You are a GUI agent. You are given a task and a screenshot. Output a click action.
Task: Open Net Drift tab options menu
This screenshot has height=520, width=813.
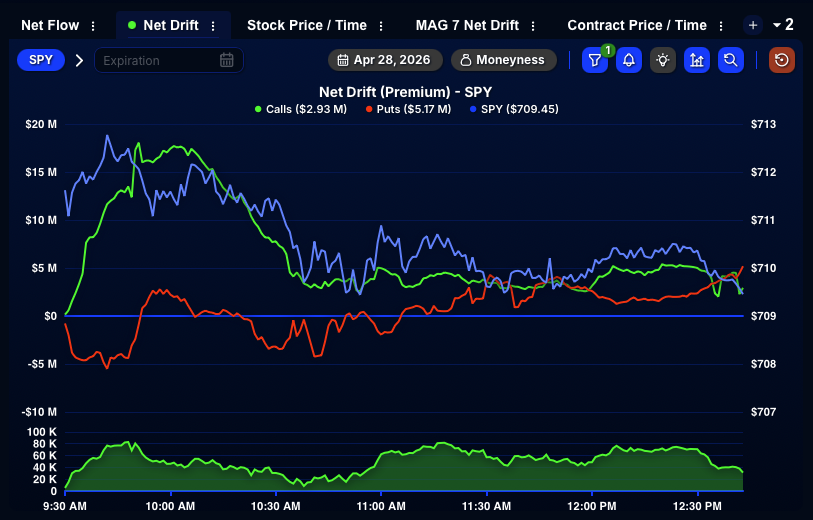click(x=213, y=25)
